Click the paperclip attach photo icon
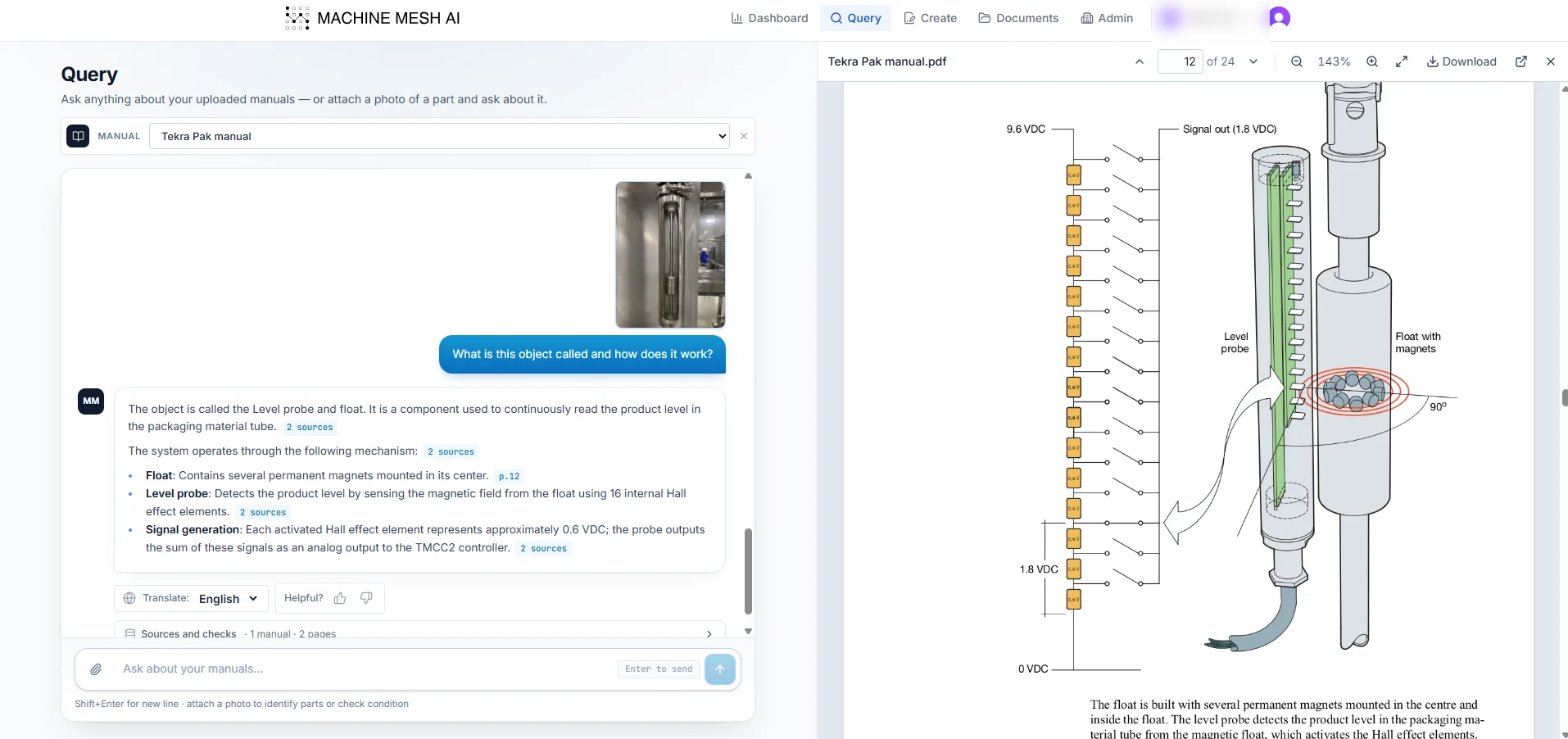Image resolution: width=1568 pixels, height=739 pixels. pyautogui.click(x=96, y=669)
